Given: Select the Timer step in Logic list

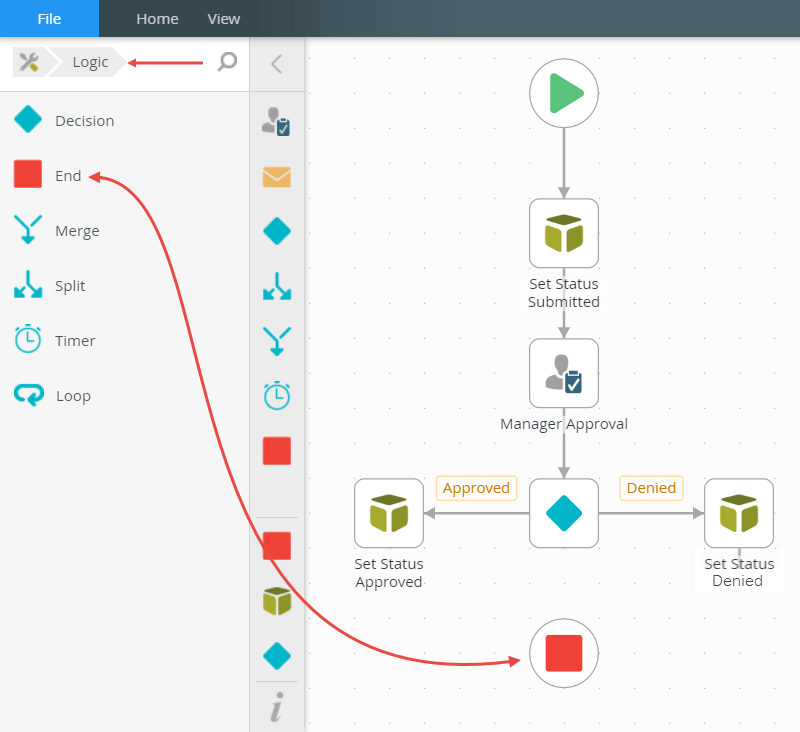Looking at the screenshot, I should click(75, 341).
